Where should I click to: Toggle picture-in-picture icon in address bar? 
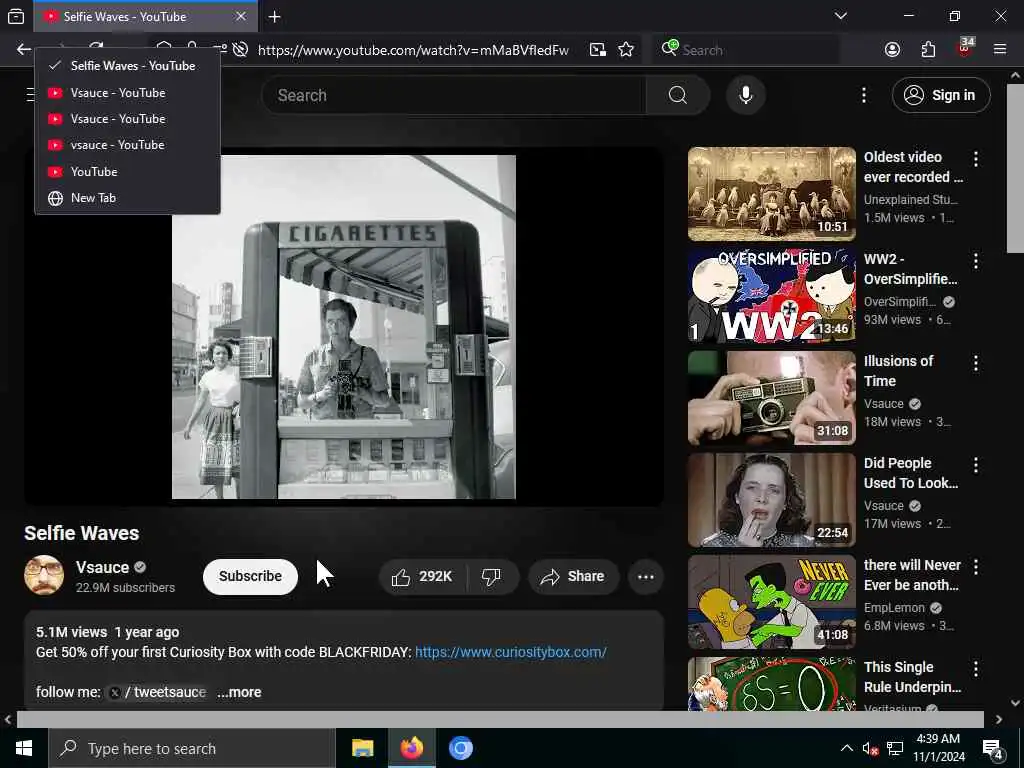598,50
